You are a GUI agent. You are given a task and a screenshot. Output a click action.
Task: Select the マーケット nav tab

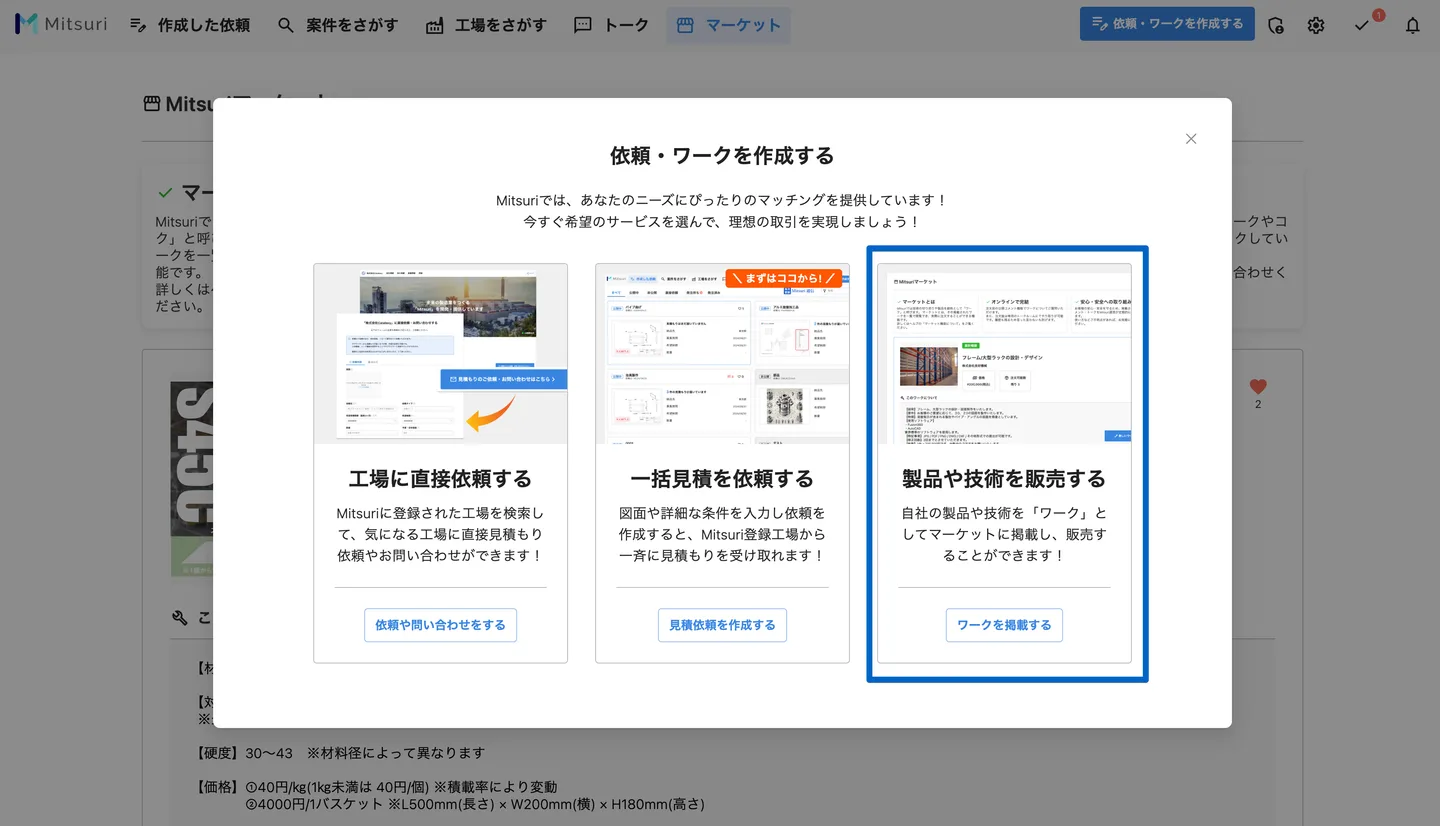click(729, 25)
